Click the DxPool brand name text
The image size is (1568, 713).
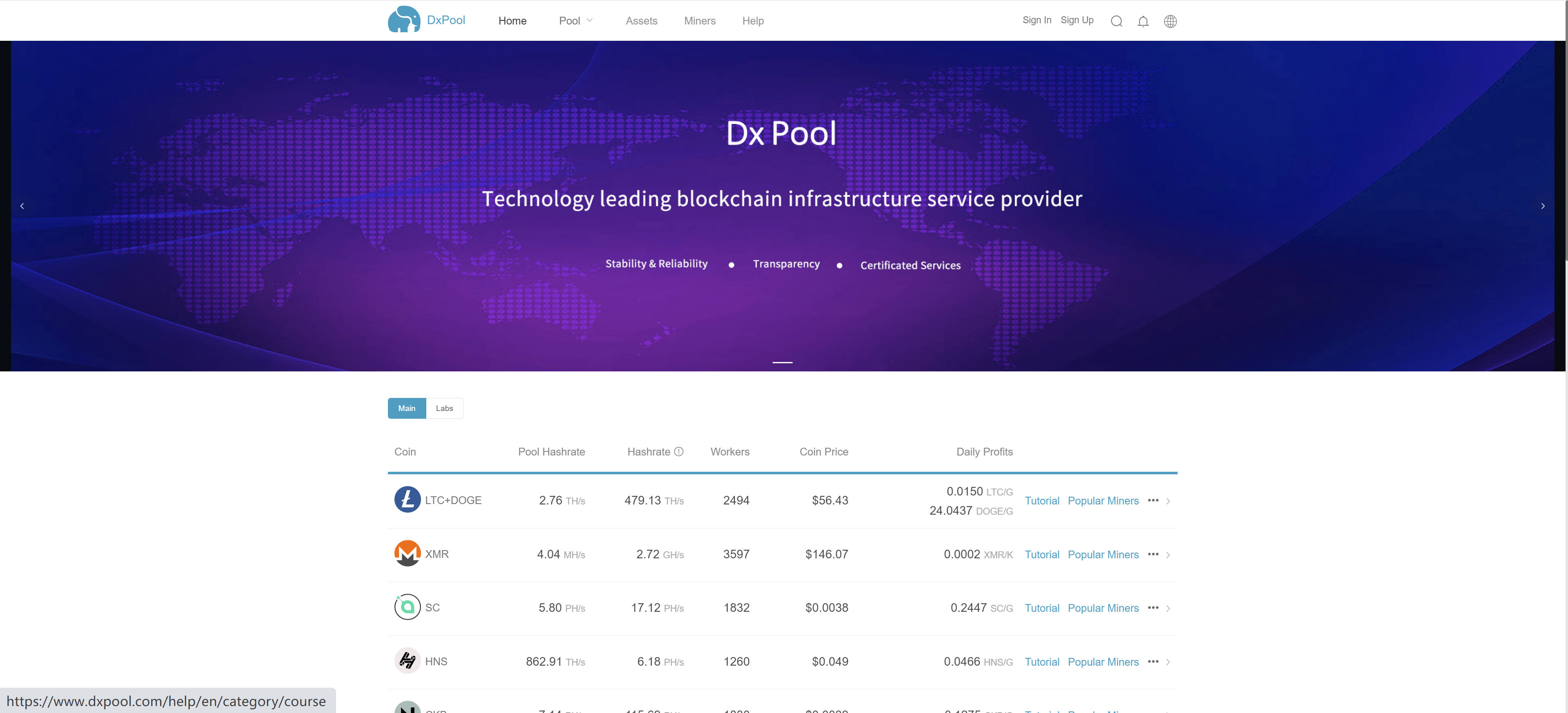[445, 20]
